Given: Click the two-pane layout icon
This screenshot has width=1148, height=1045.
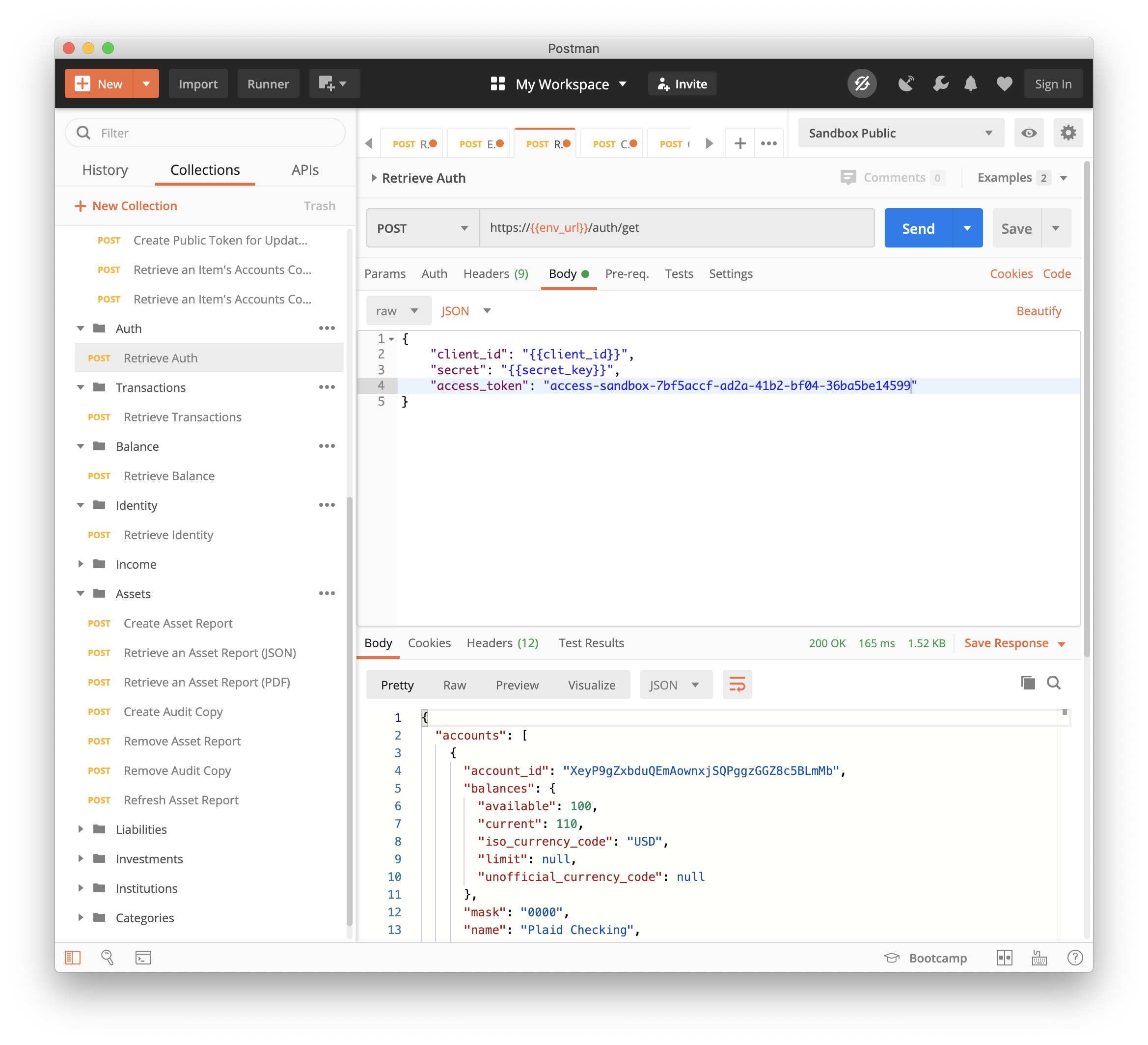Looking at the screenshot, I should (x=1005, y=957).
